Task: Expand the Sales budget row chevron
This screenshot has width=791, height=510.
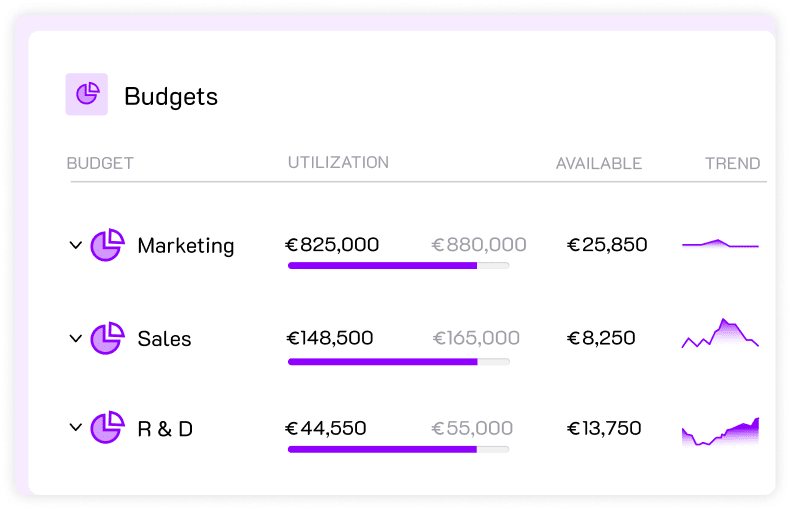Action: pyautogui.click(x=75, y=338)
